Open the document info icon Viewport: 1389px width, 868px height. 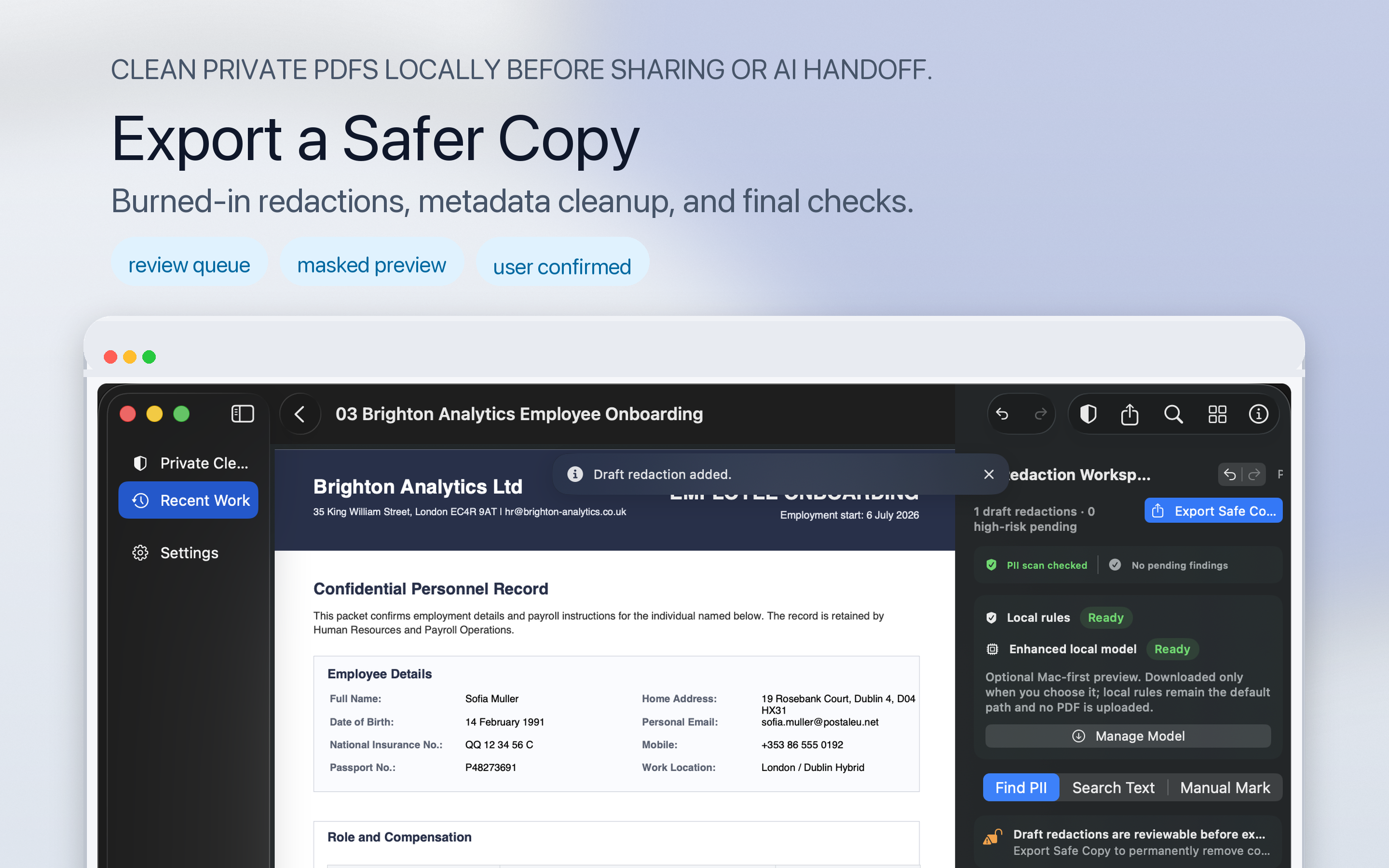click(1258, 414)
